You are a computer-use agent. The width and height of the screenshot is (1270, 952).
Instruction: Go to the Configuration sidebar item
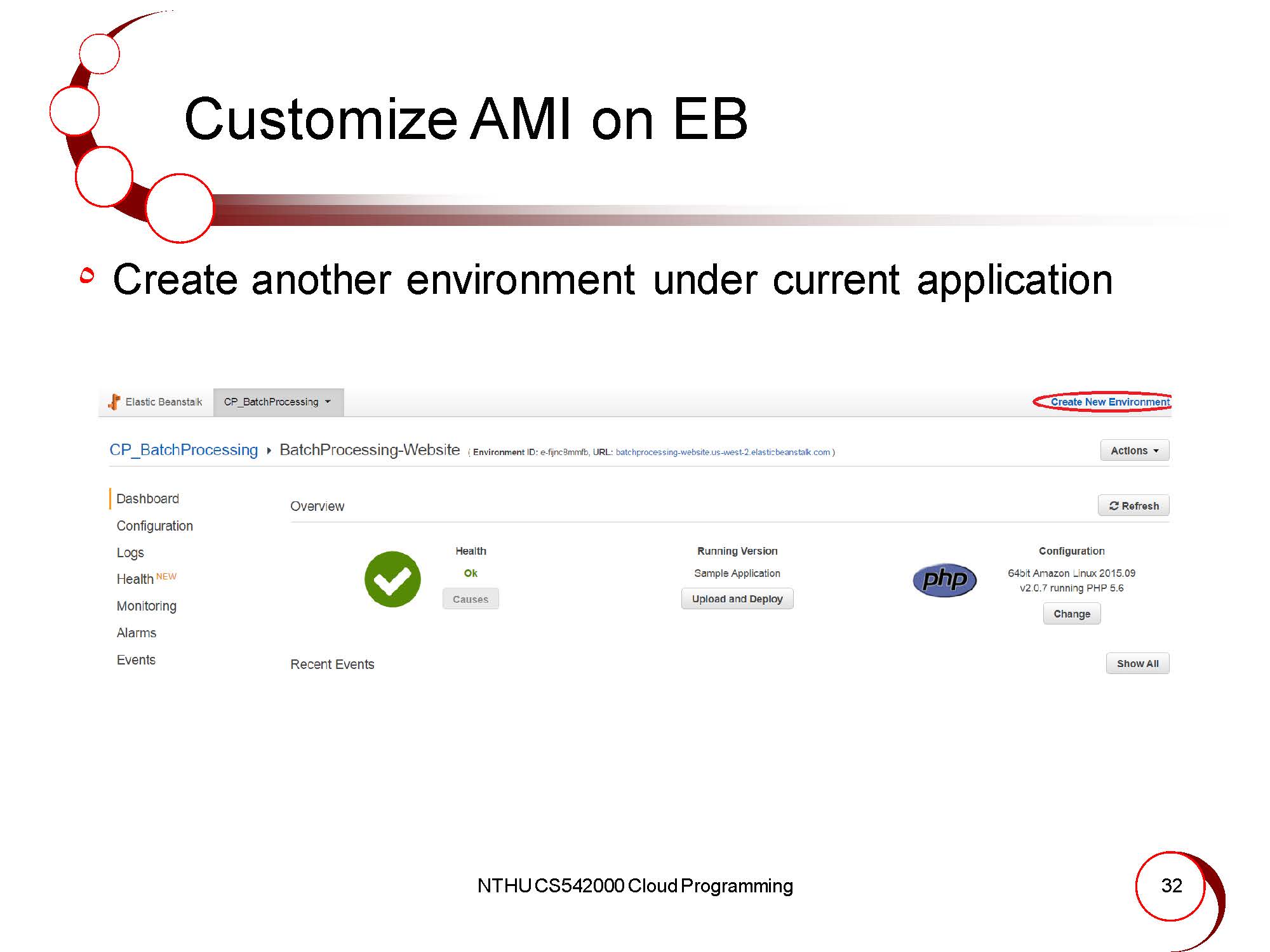coord(154,526)
